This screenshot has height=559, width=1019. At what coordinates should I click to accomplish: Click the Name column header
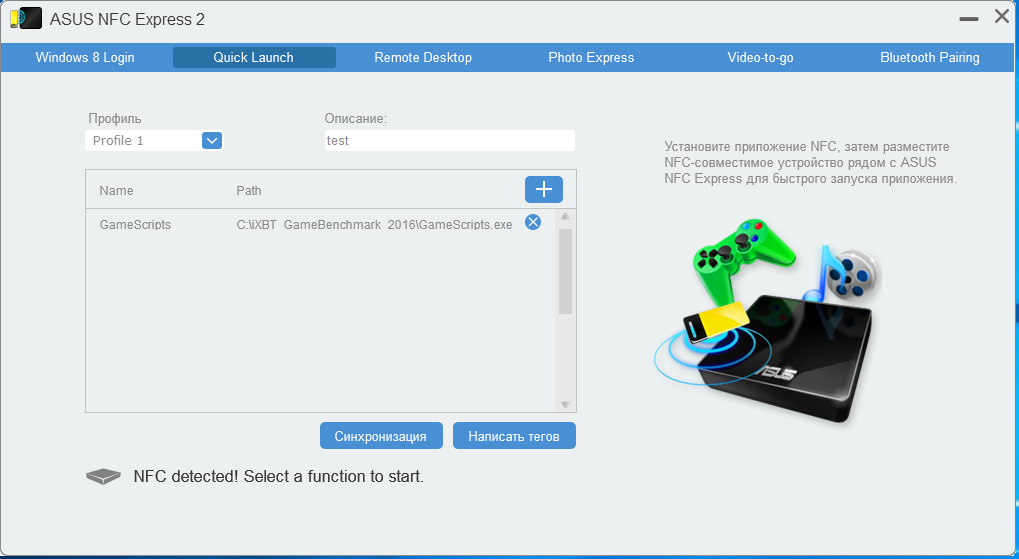click(x=116, y=190)
